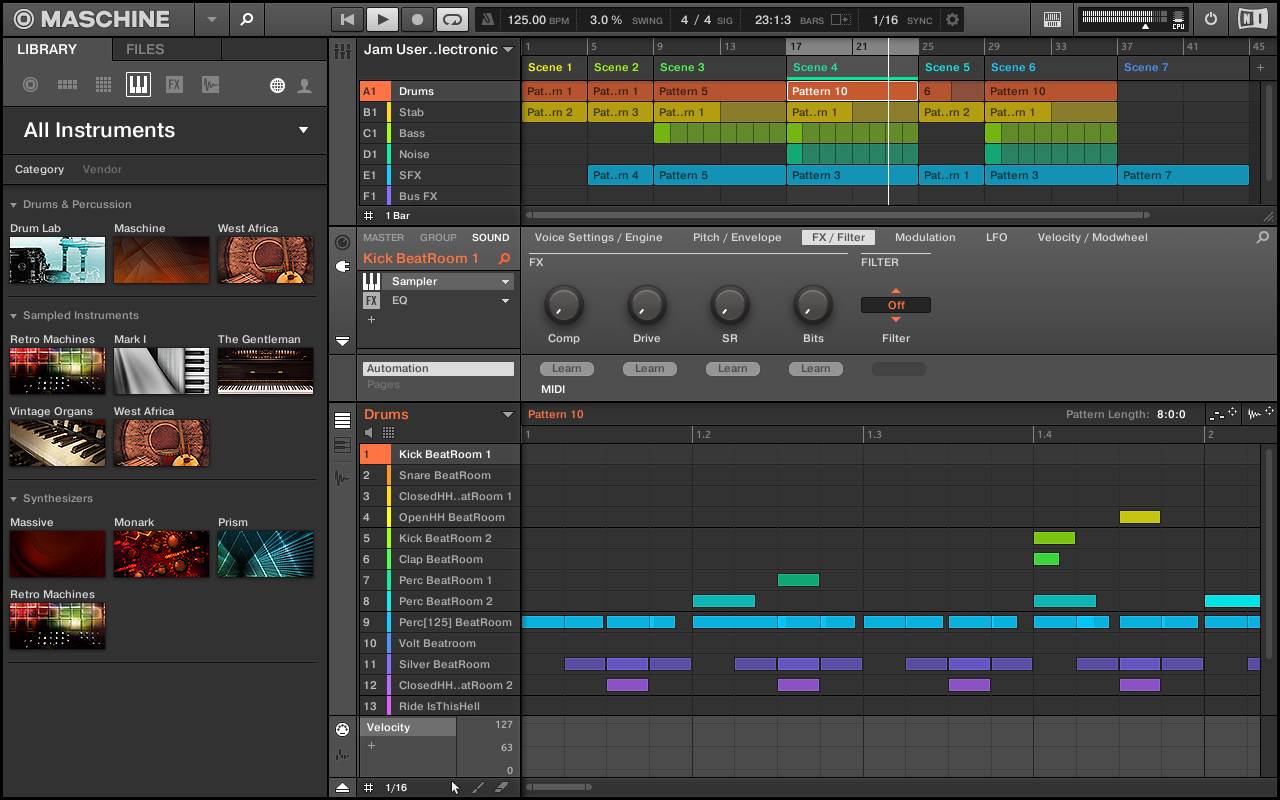Toggle the Loop button in transport
The height and width of the screenshot is (800, 1280).
(x=453, y=19)
